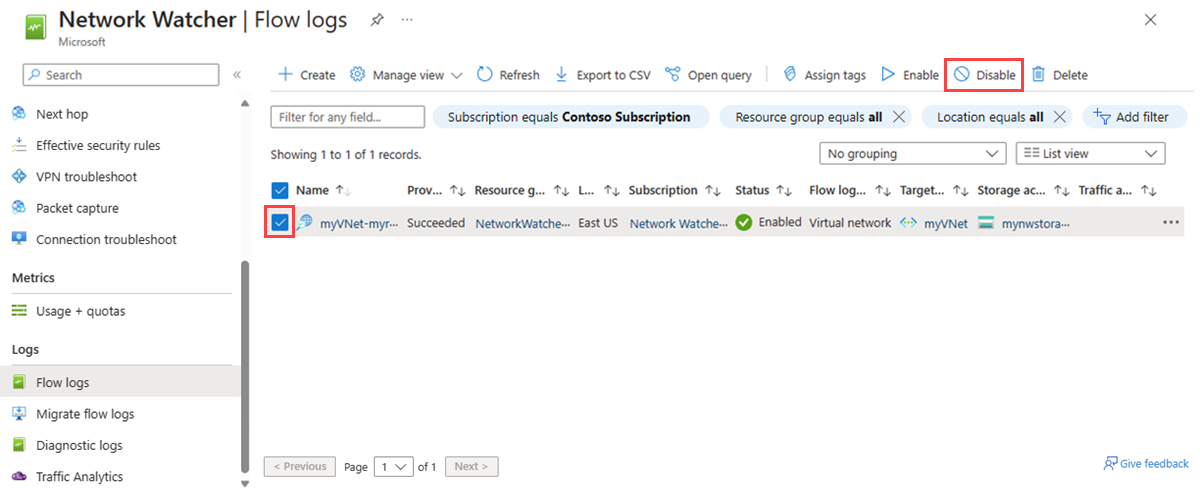Image resolution: width=1200 pixels, height=490 pixels.
Task: Click the Traffic Analytics icon
Action: [19, 477]
